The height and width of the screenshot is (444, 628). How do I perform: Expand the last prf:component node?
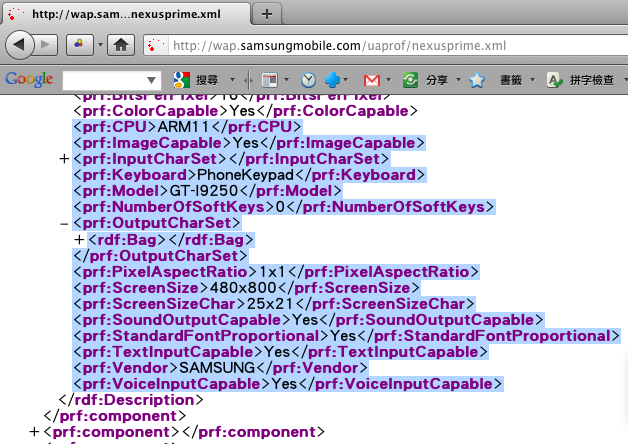point(35,432)
